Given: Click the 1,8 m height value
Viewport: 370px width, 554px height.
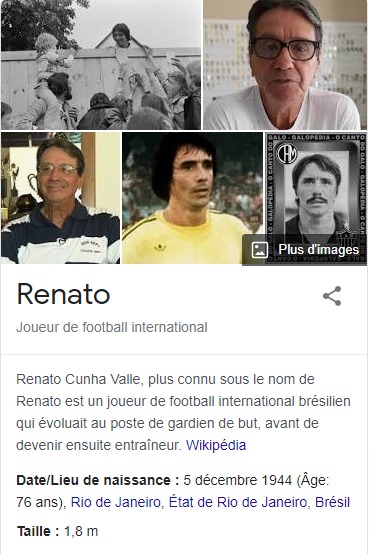Looking at the screenshot, I should 81,531.
